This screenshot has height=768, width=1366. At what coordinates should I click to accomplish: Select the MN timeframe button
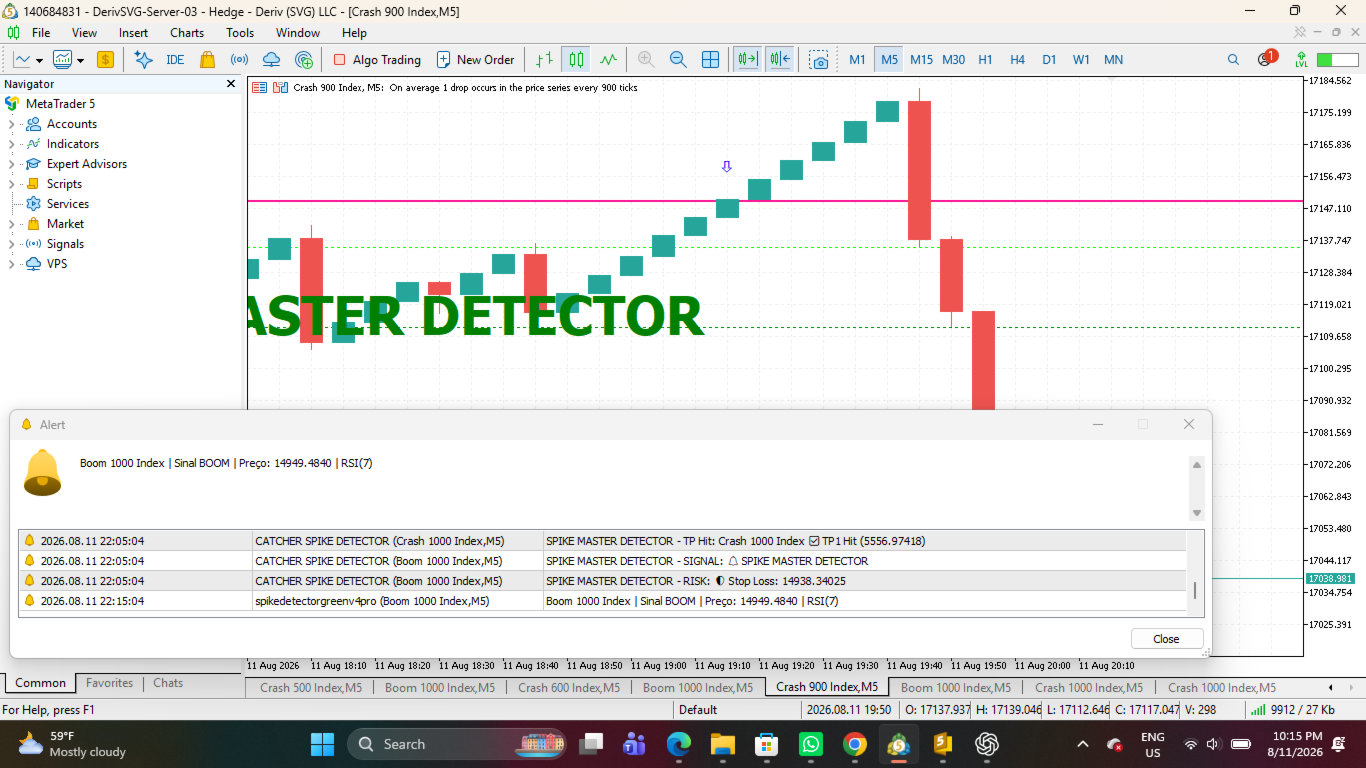1113,60
